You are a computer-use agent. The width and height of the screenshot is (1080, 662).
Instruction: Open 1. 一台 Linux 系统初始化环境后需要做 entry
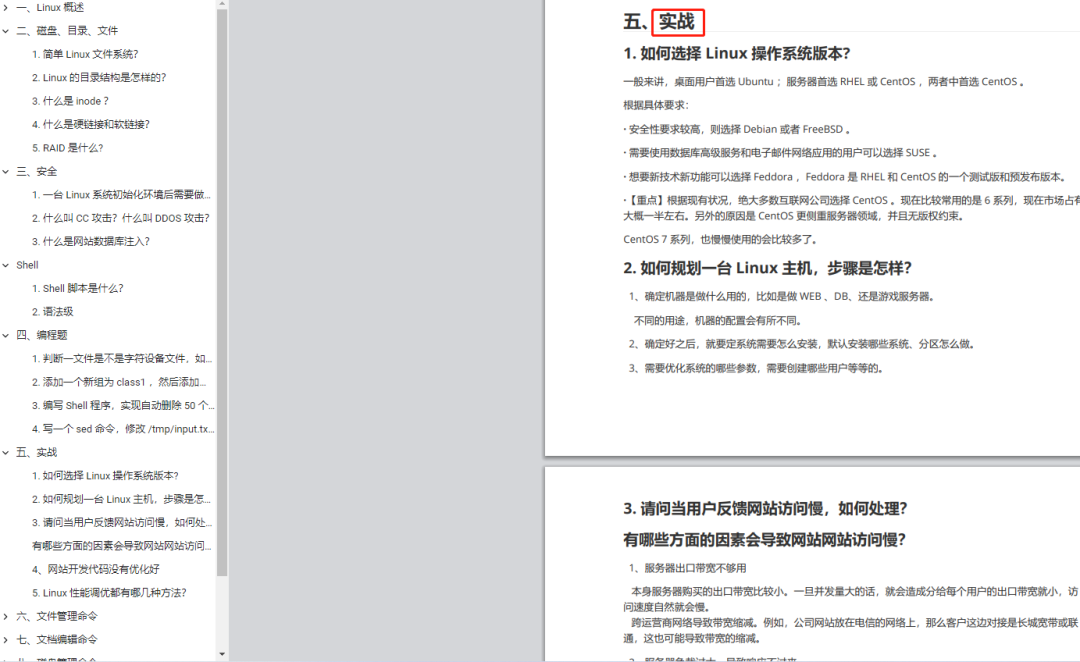[121, 195]
